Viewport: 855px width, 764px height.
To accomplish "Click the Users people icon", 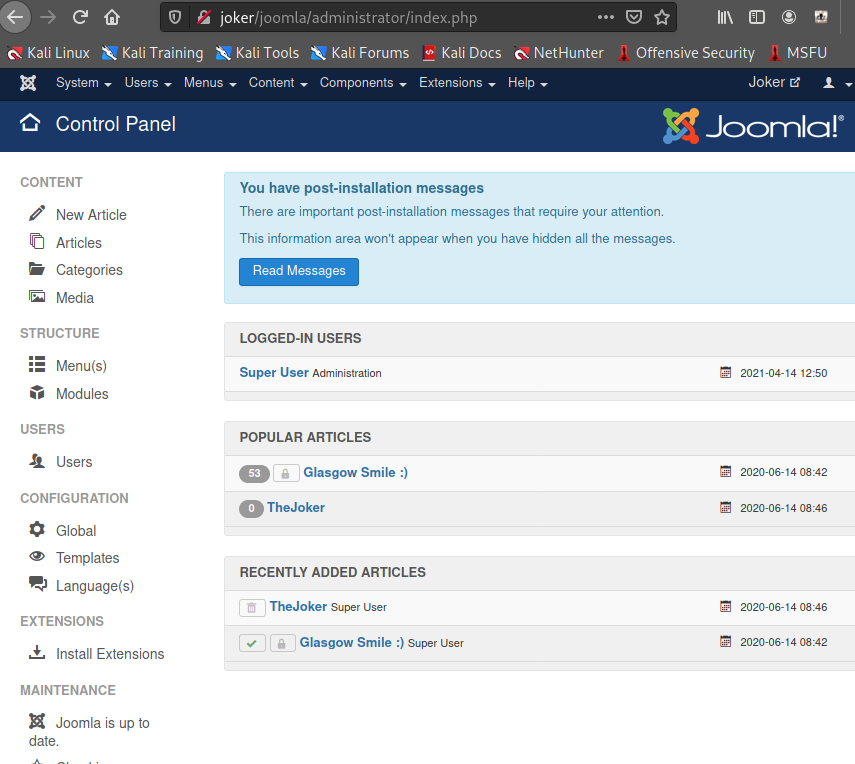I will [x=37, y=461].
